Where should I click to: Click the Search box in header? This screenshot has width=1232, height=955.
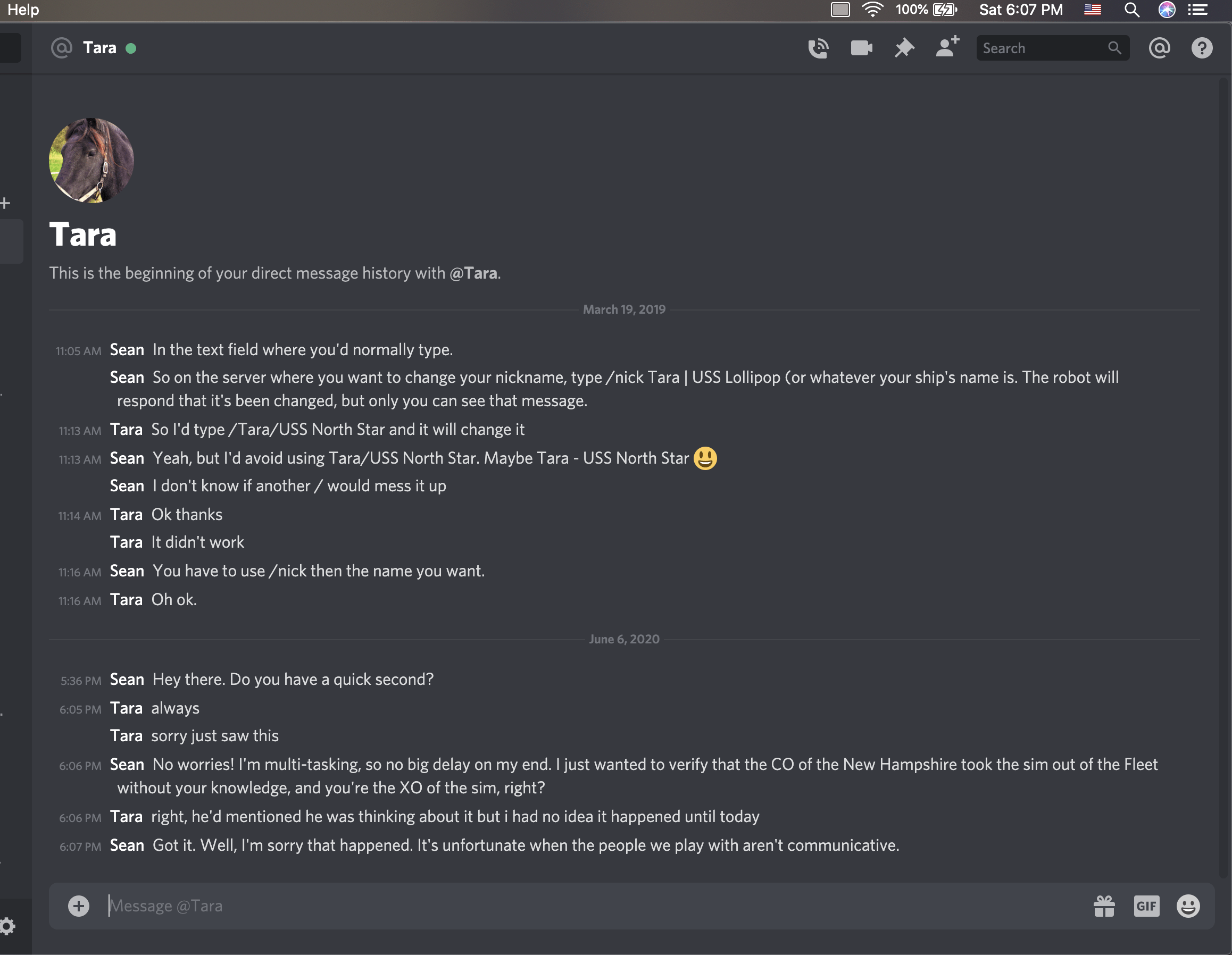[x=1053, y=48]
